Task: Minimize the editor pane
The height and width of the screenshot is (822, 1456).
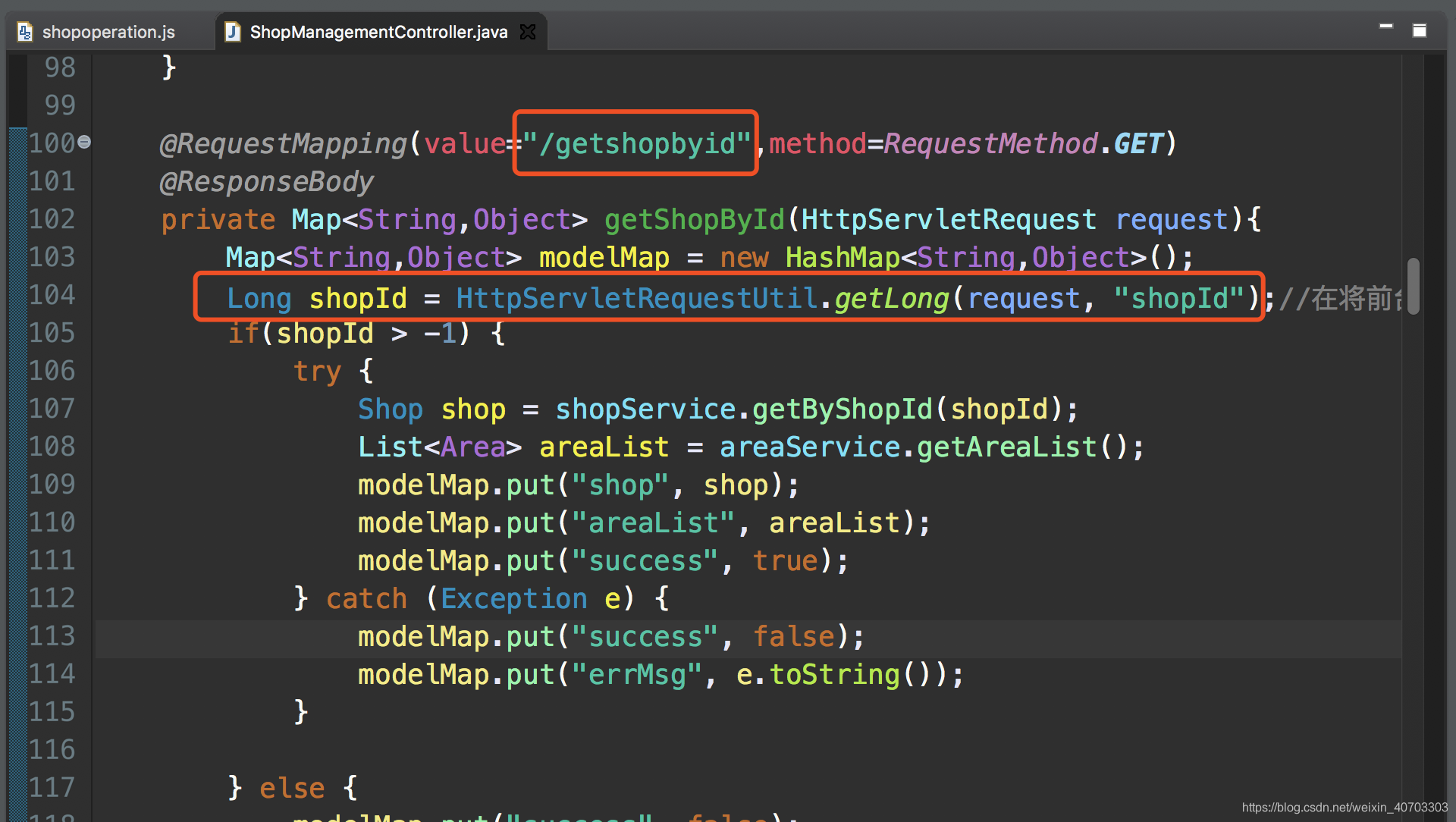Action: (x=1386, y=27)
